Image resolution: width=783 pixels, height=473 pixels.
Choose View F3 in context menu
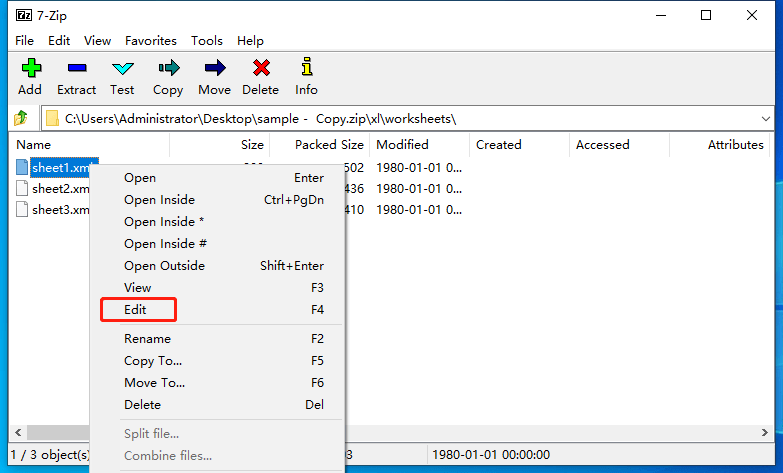(x=218, y=288)
